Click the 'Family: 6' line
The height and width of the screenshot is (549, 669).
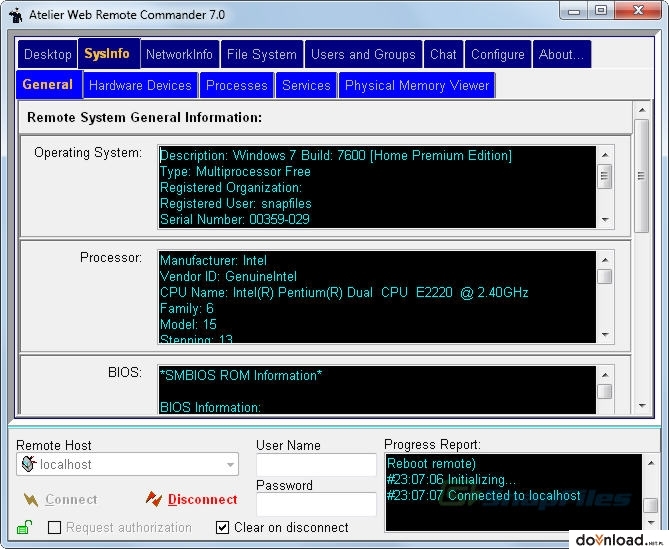(x=186, y=308)
